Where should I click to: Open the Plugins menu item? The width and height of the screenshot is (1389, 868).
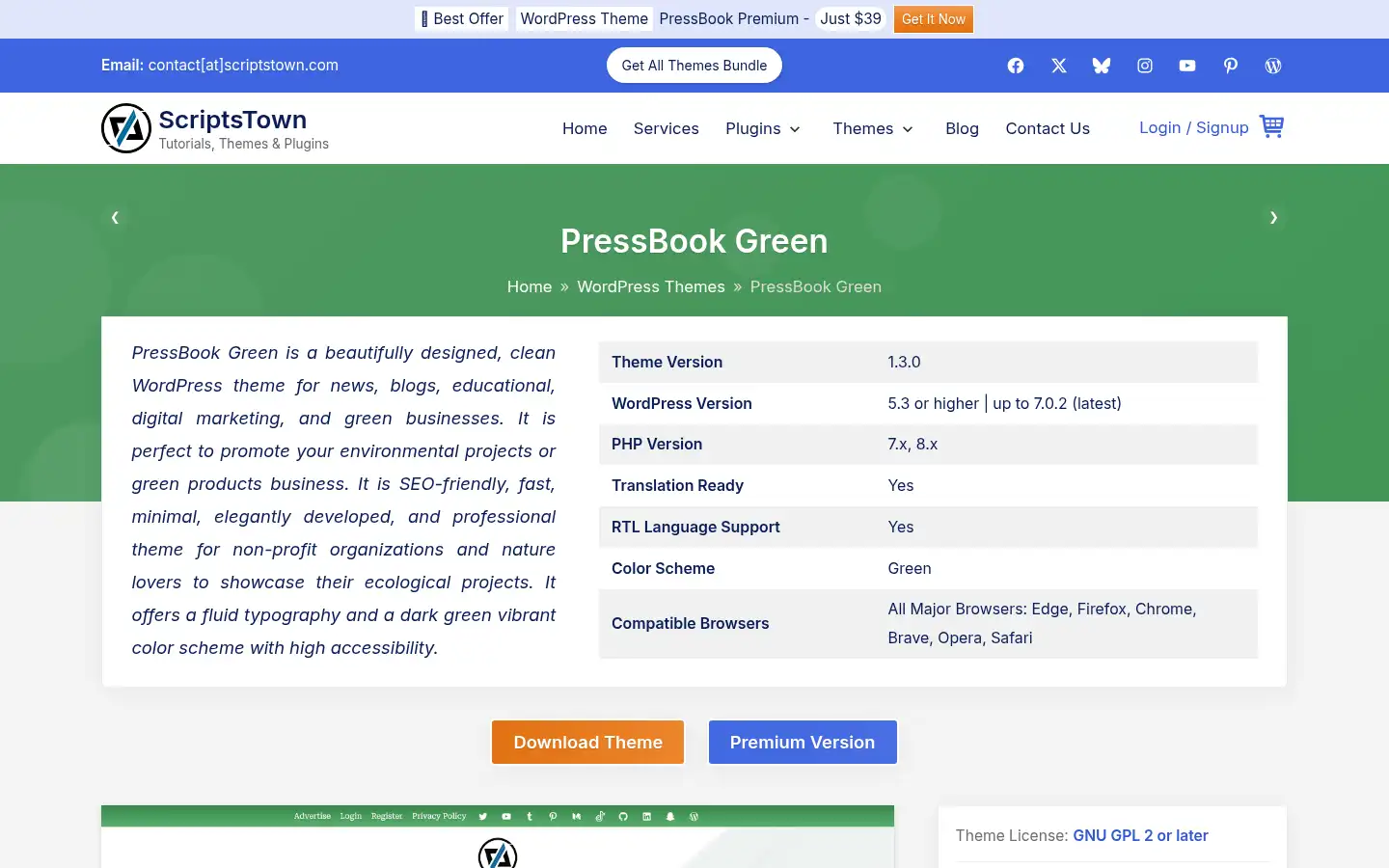753,128
